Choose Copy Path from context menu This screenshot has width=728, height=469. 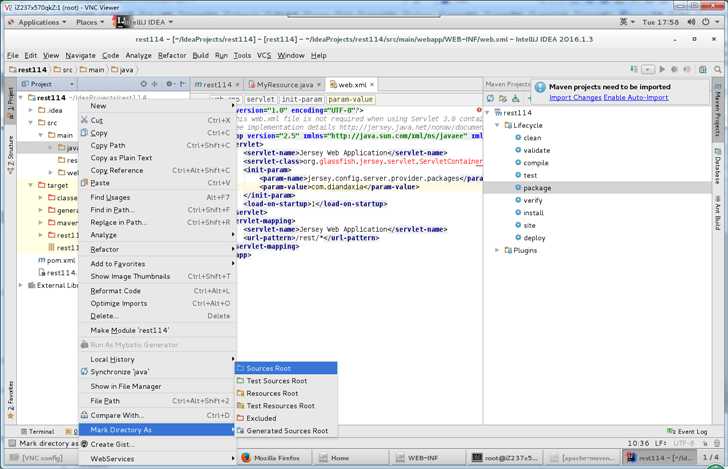pos(158,145)
